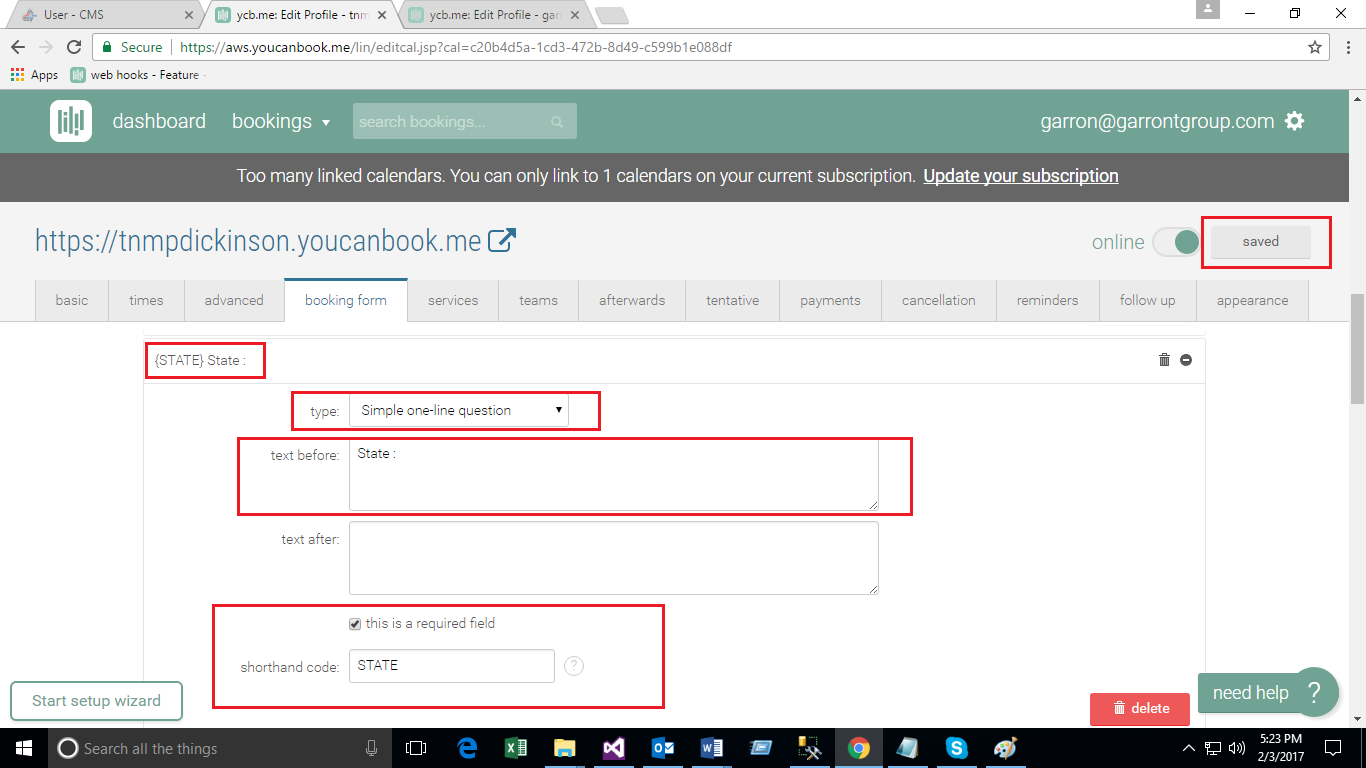
Task: Click the red delete button
Action: click(1140, 708)
